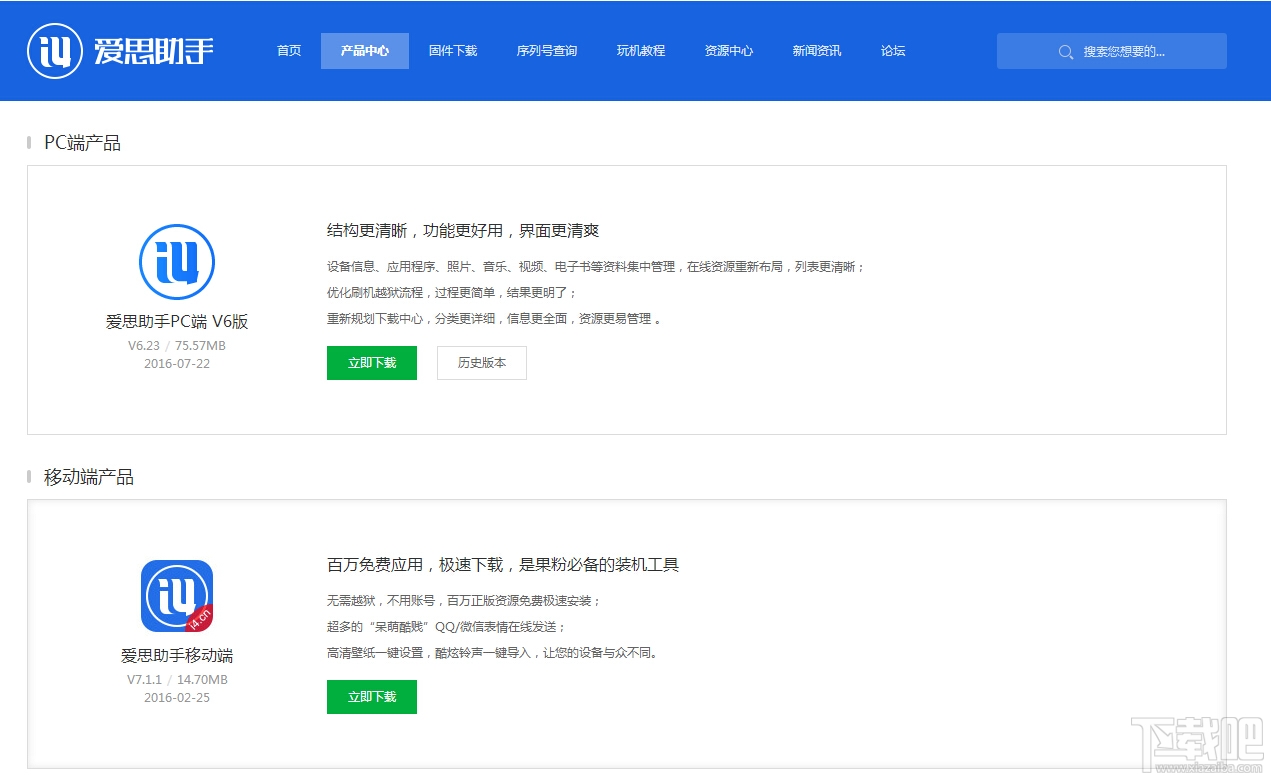
Task: Click the 移动端产品 section heading
Action: (x=88, y=477)
